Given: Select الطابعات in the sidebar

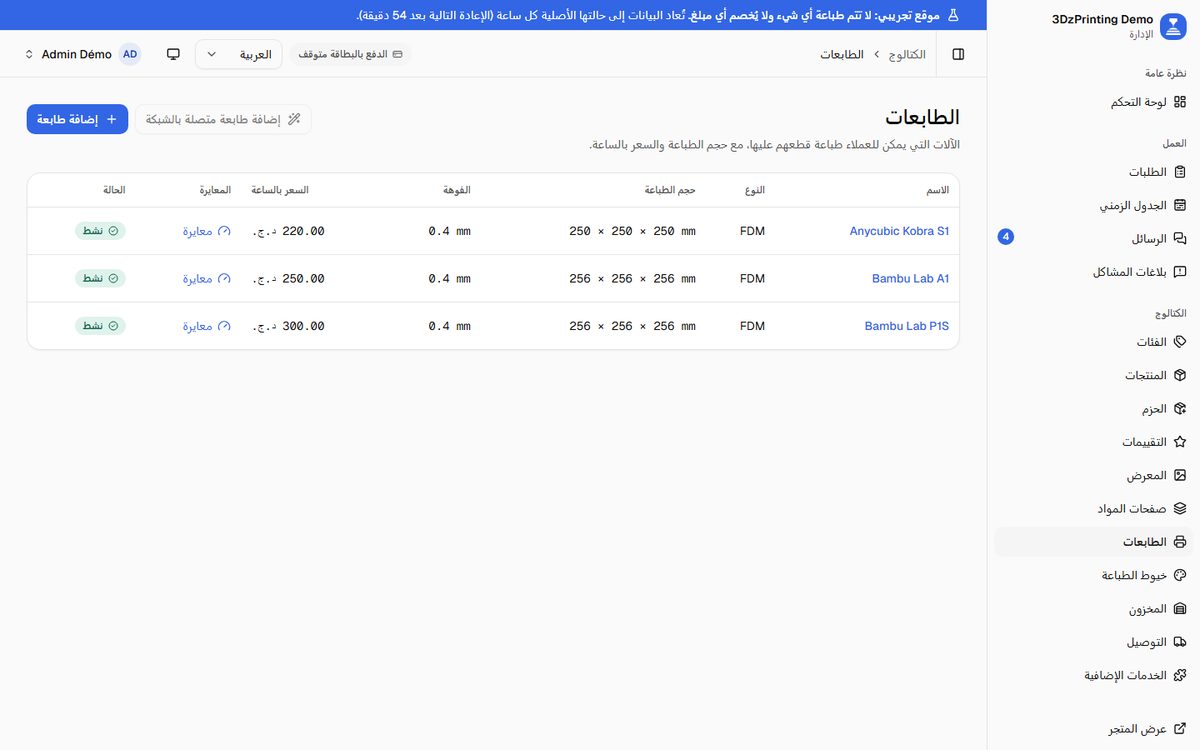Looking at the screenshot, I should point(1093,542).
